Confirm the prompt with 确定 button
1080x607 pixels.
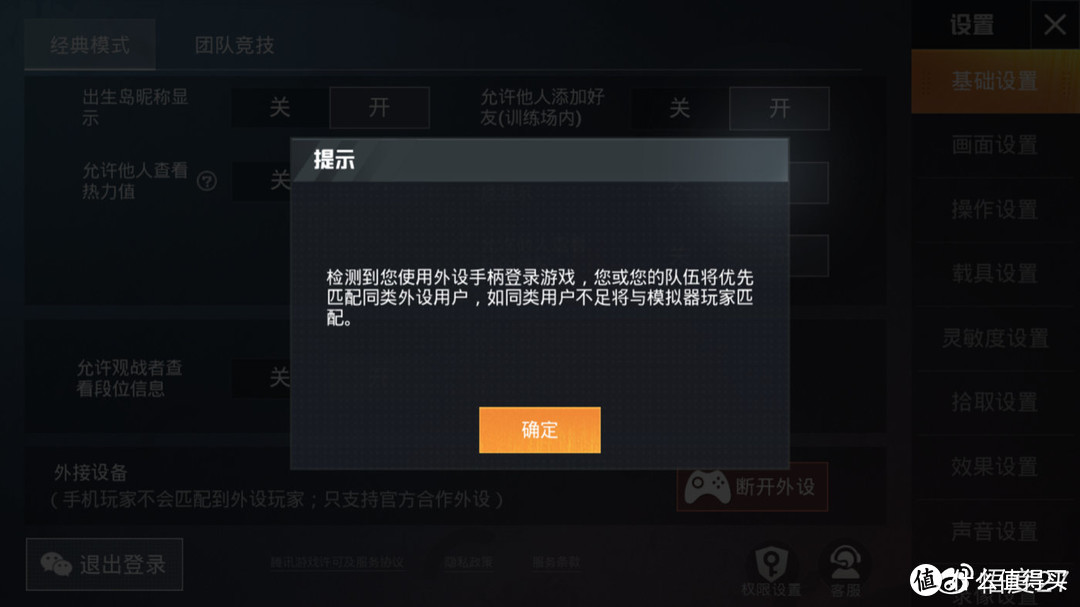[539, 430]
